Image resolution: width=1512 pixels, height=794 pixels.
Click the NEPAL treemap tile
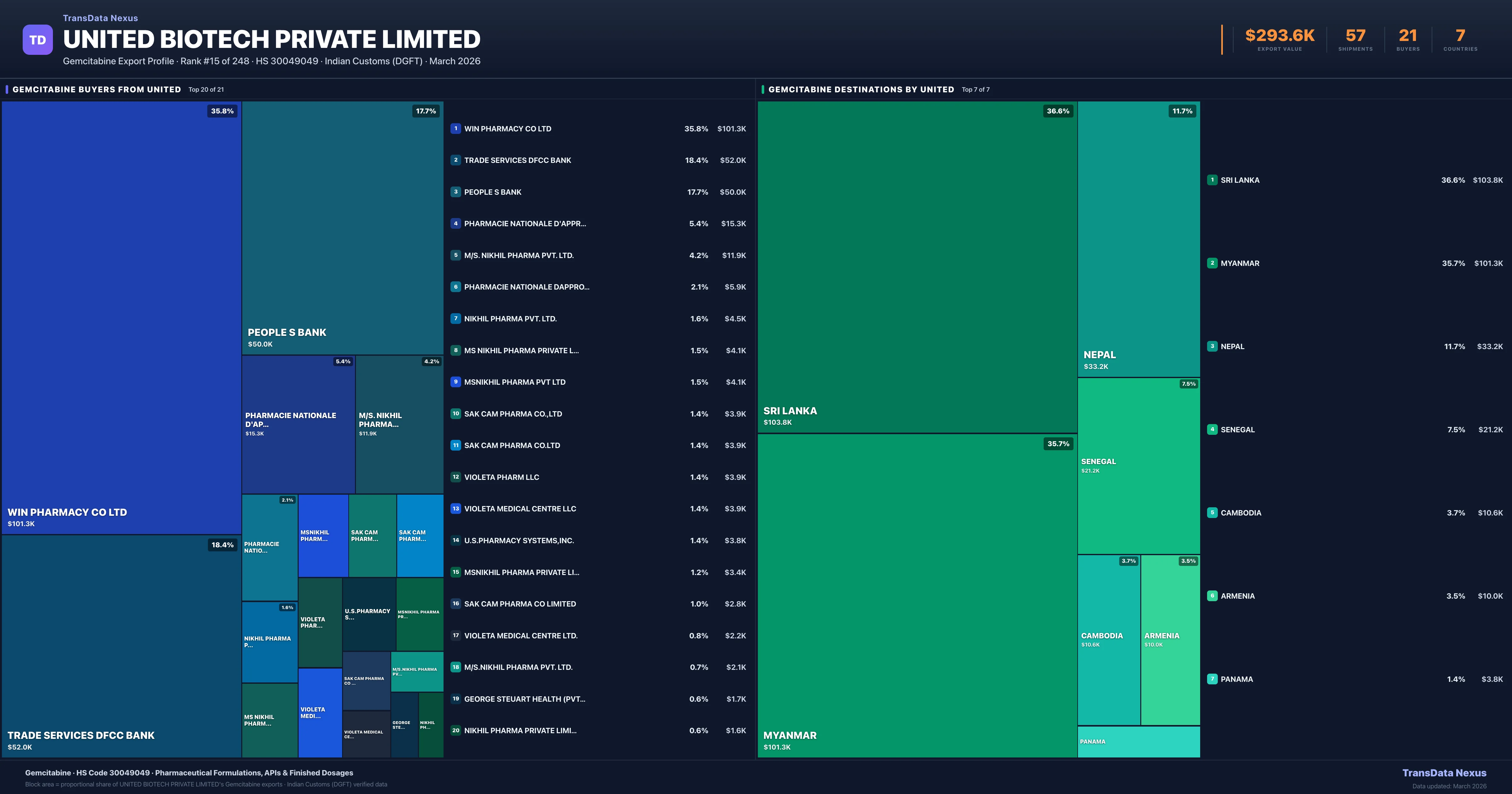pos(1138,239)
